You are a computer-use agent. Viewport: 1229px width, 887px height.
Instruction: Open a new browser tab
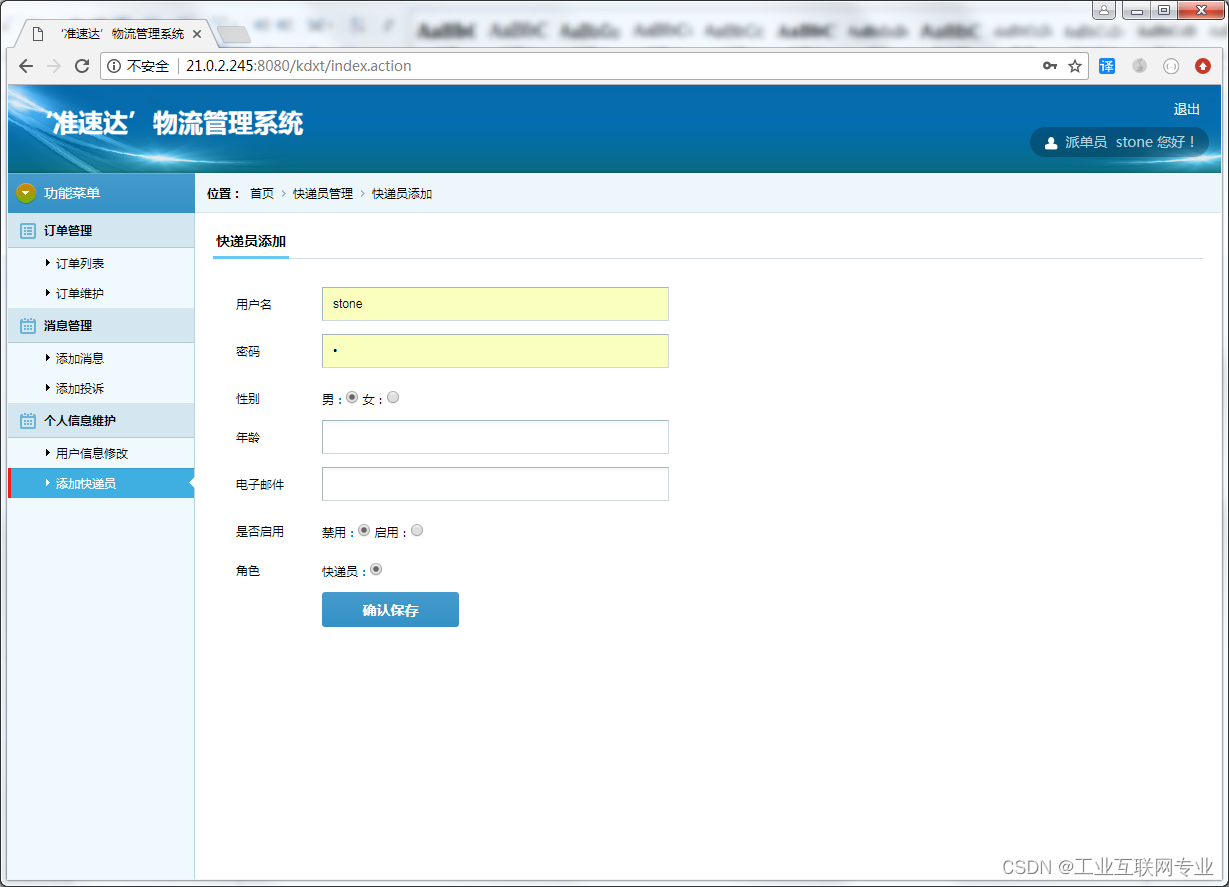coord(233,35)
